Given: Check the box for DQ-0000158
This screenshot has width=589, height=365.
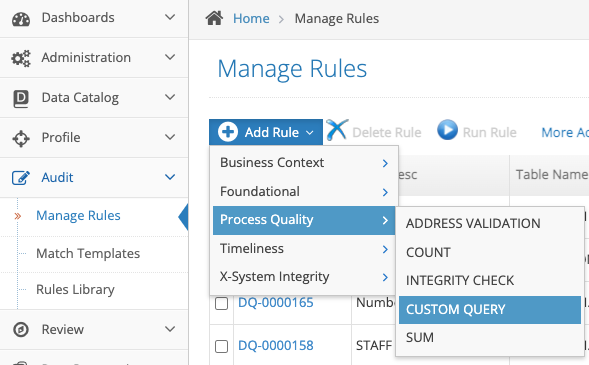Looking at the screenshot, I should 221,346.
